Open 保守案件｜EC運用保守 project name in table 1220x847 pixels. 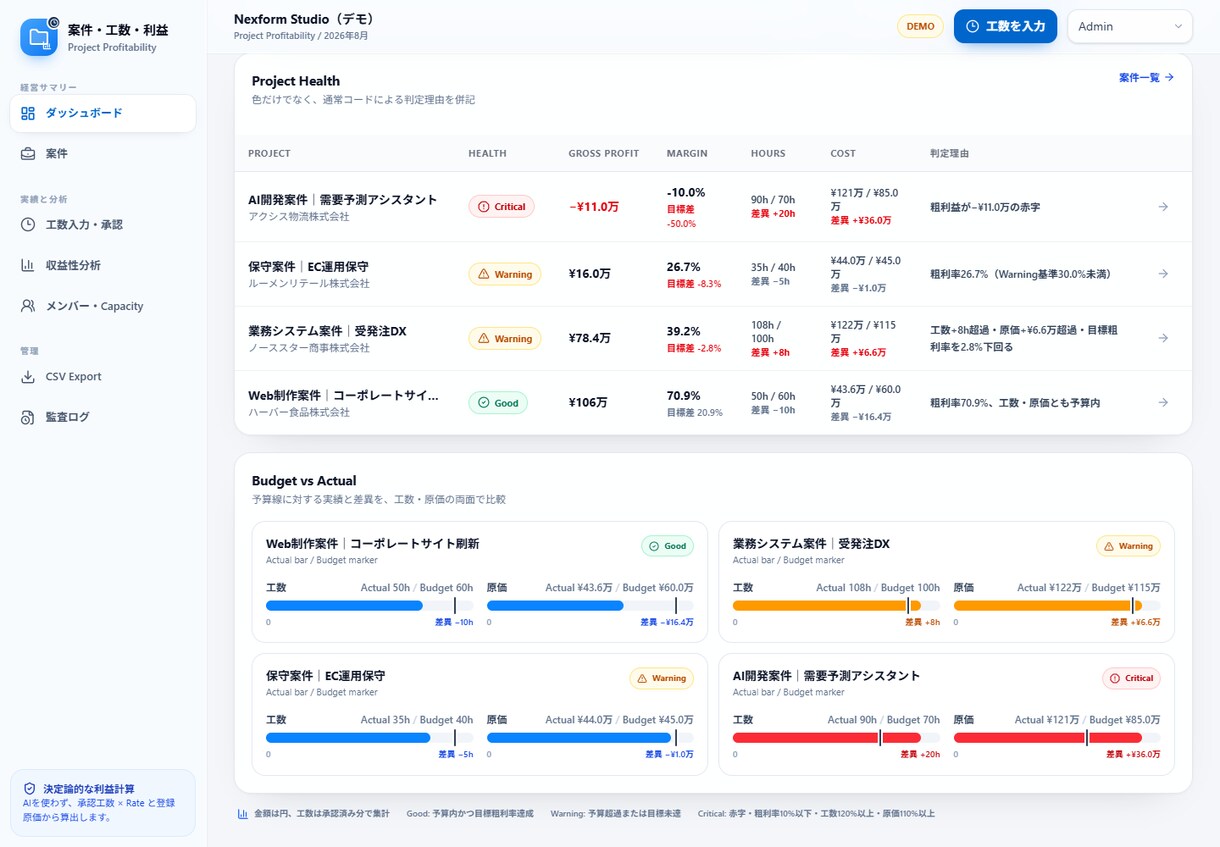(308, 267)
